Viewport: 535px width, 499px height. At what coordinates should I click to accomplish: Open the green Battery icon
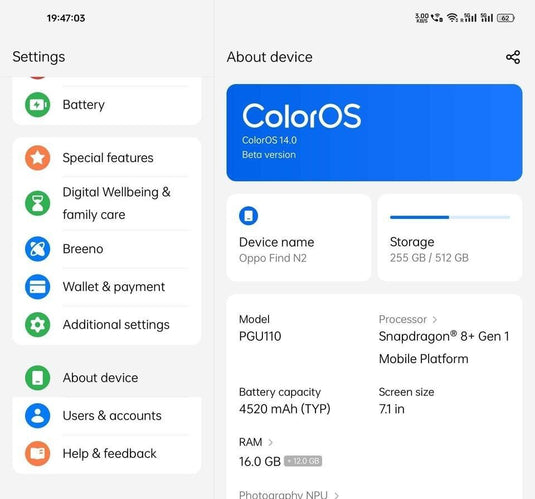click(38, 104)
